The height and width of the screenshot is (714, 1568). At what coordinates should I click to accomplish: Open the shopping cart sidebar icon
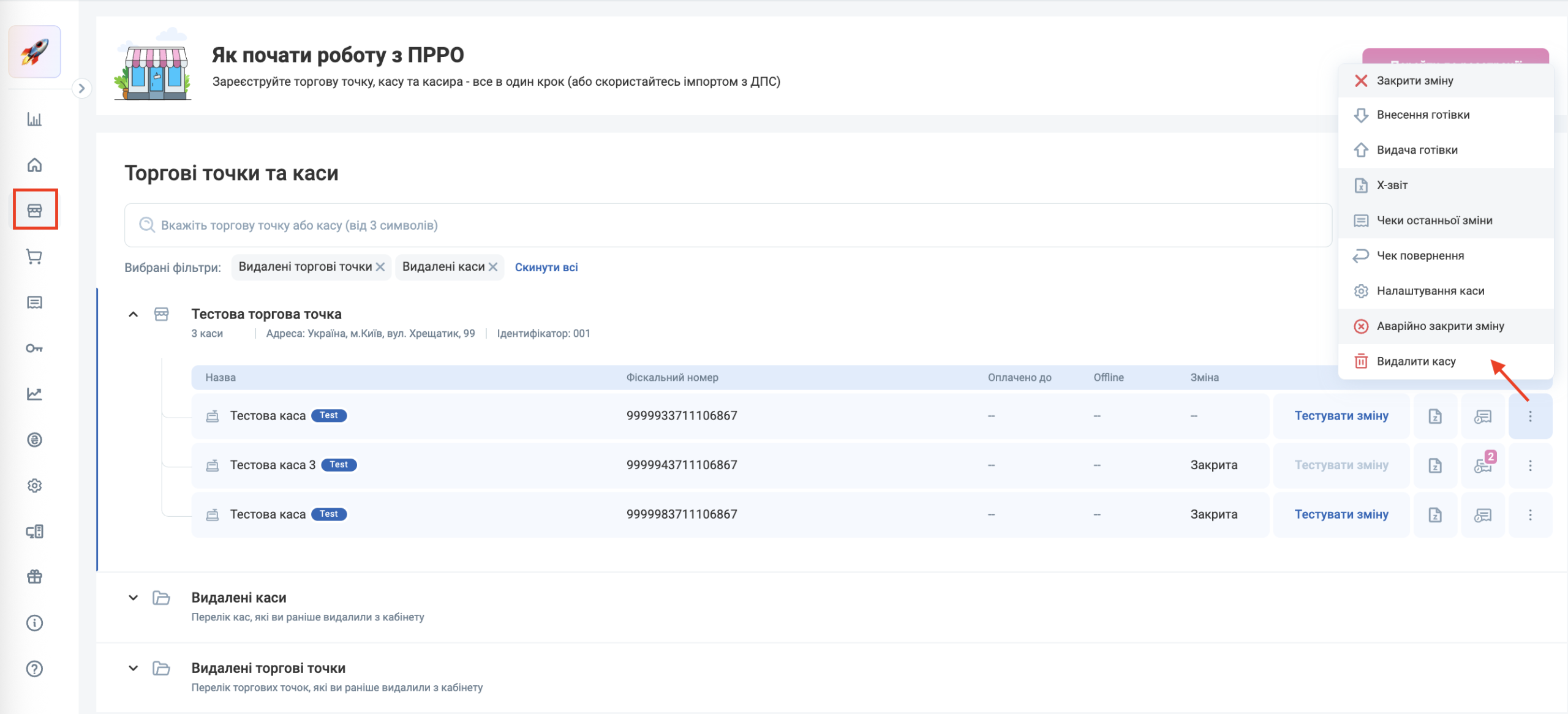[x=34, y=257]
